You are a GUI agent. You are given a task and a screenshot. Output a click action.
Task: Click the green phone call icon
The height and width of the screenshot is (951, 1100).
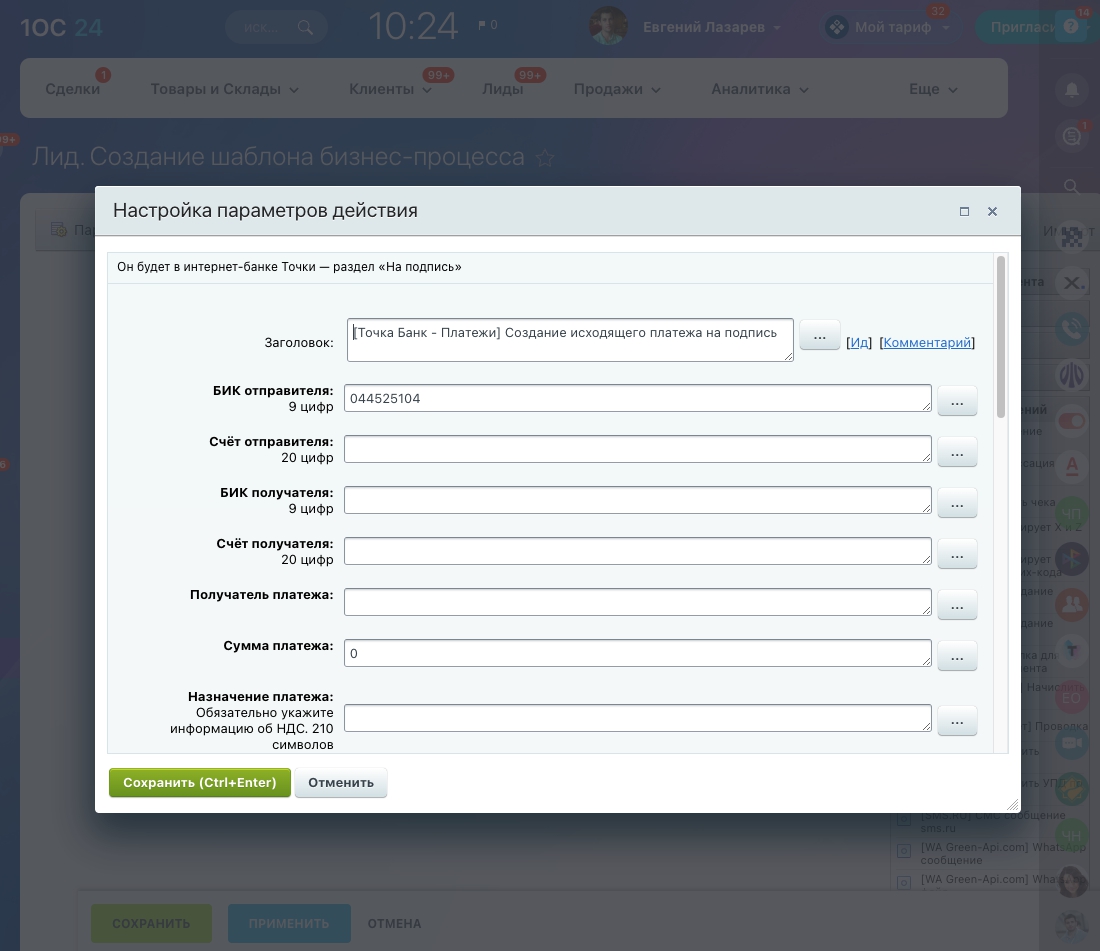tap(1072, 327)
